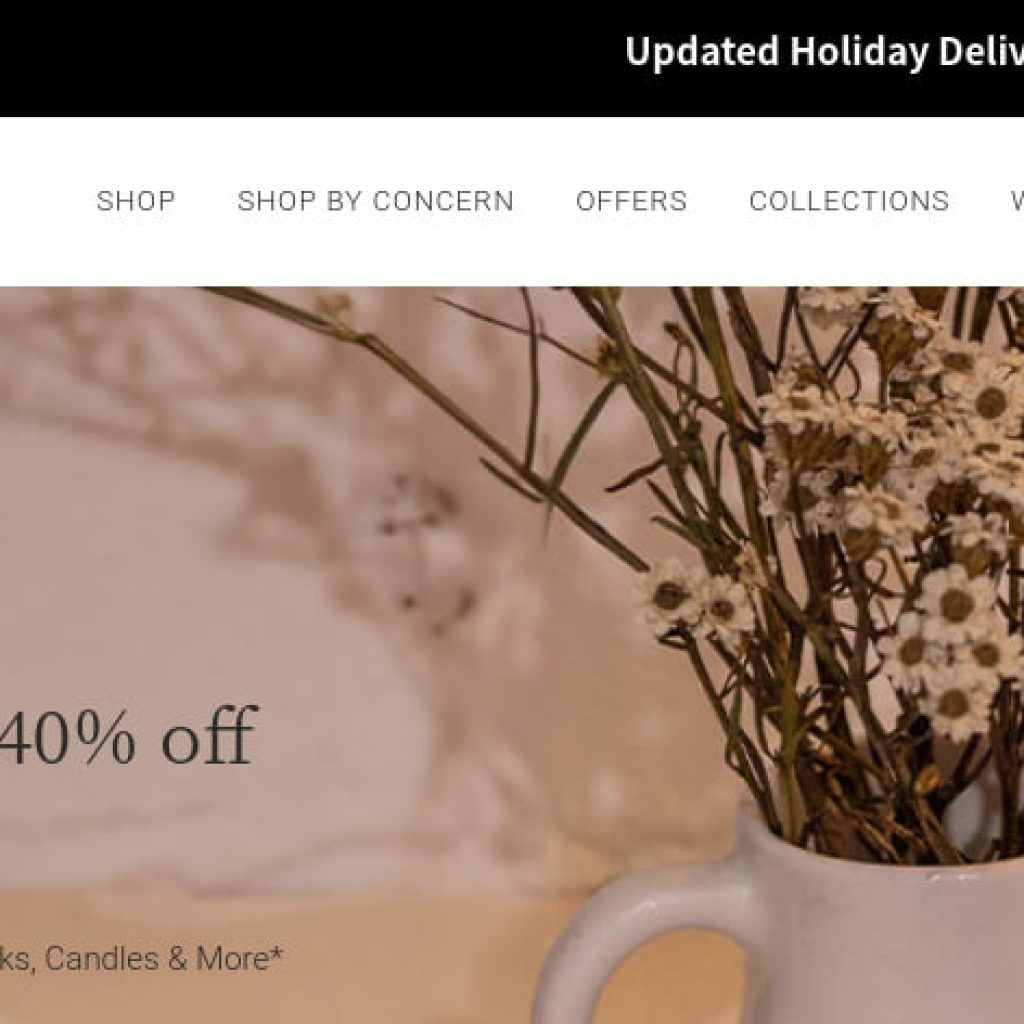Open the SHOP BY CONCERN menu
Screen dimensions: 1024x1024
[376, 201]
